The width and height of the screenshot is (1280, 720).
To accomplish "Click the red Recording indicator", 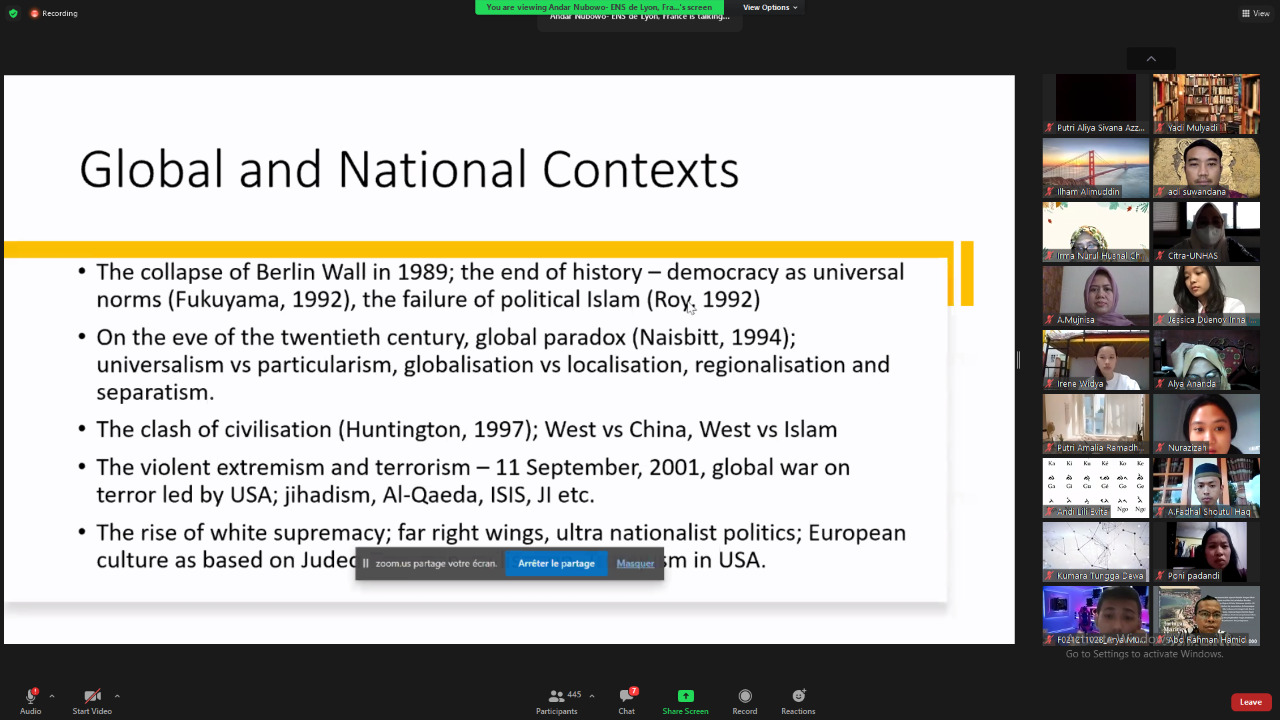I will [x=54, y=13].
